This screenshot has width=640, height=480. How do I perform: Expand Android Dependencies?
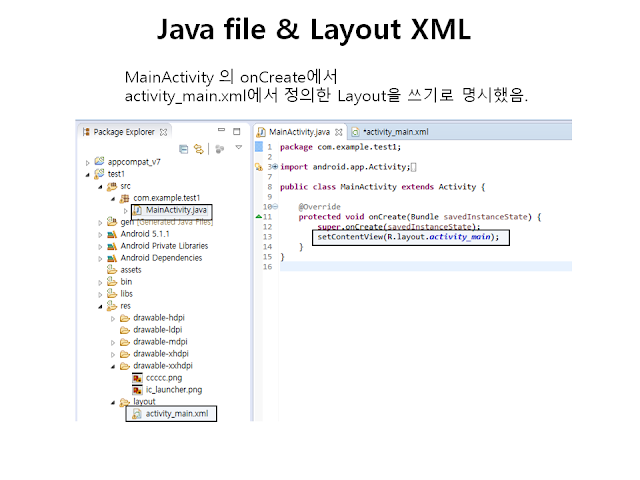(100, 259)
